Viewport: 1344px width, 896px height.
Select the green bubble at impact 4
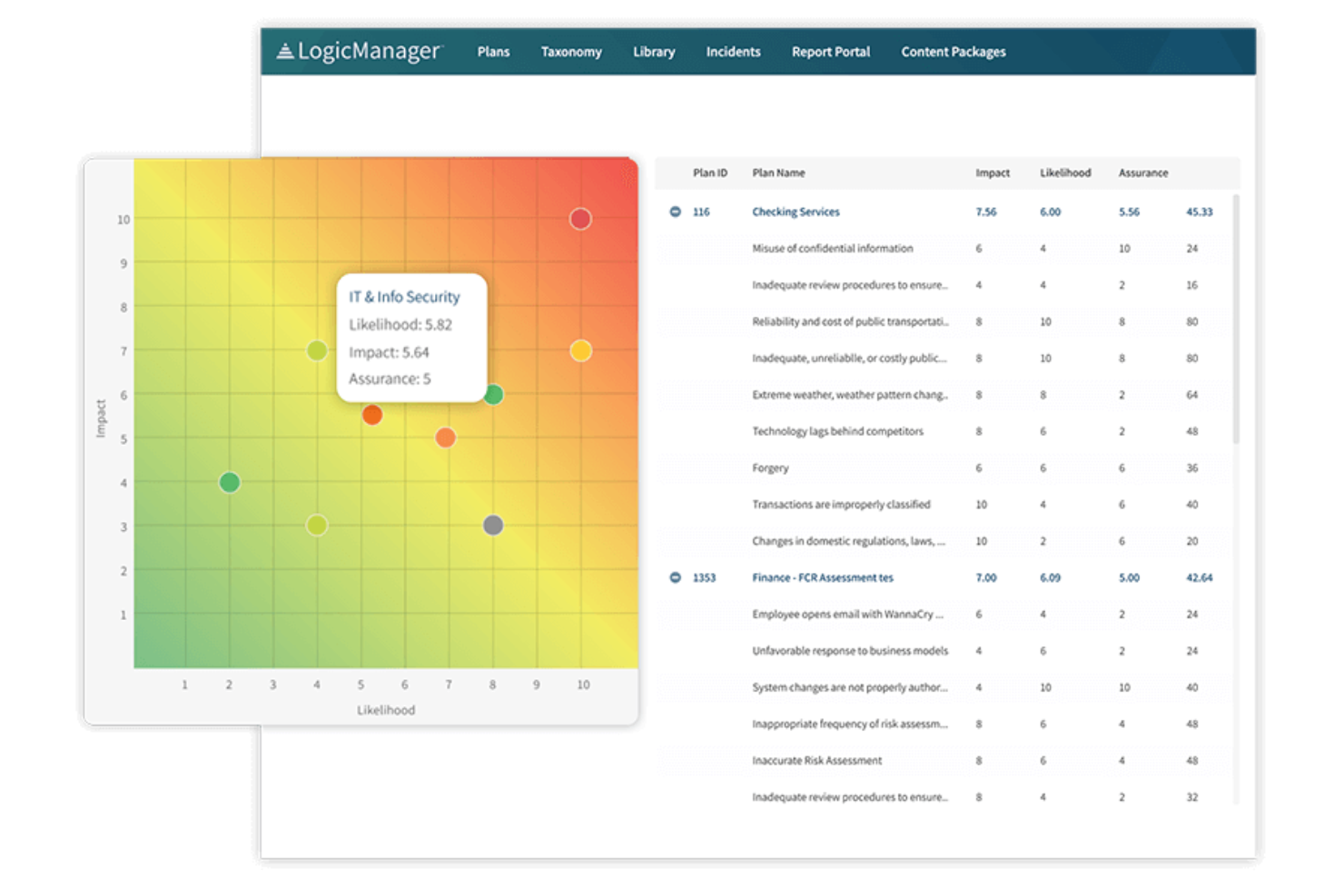[x=229, y=482]
